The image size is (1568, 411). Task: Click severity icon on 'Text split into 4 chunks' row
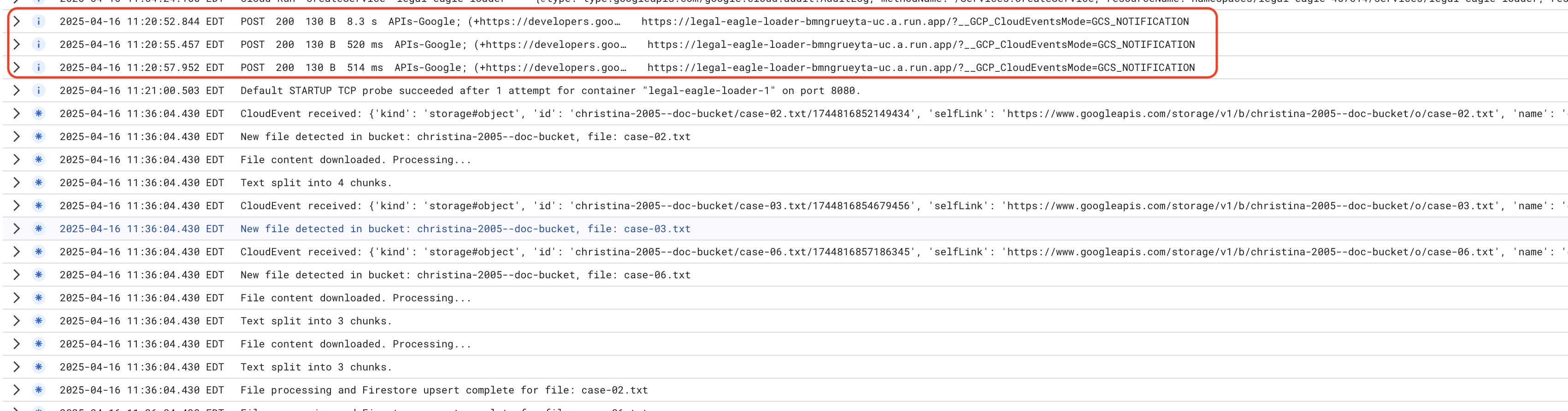point(38,182)
